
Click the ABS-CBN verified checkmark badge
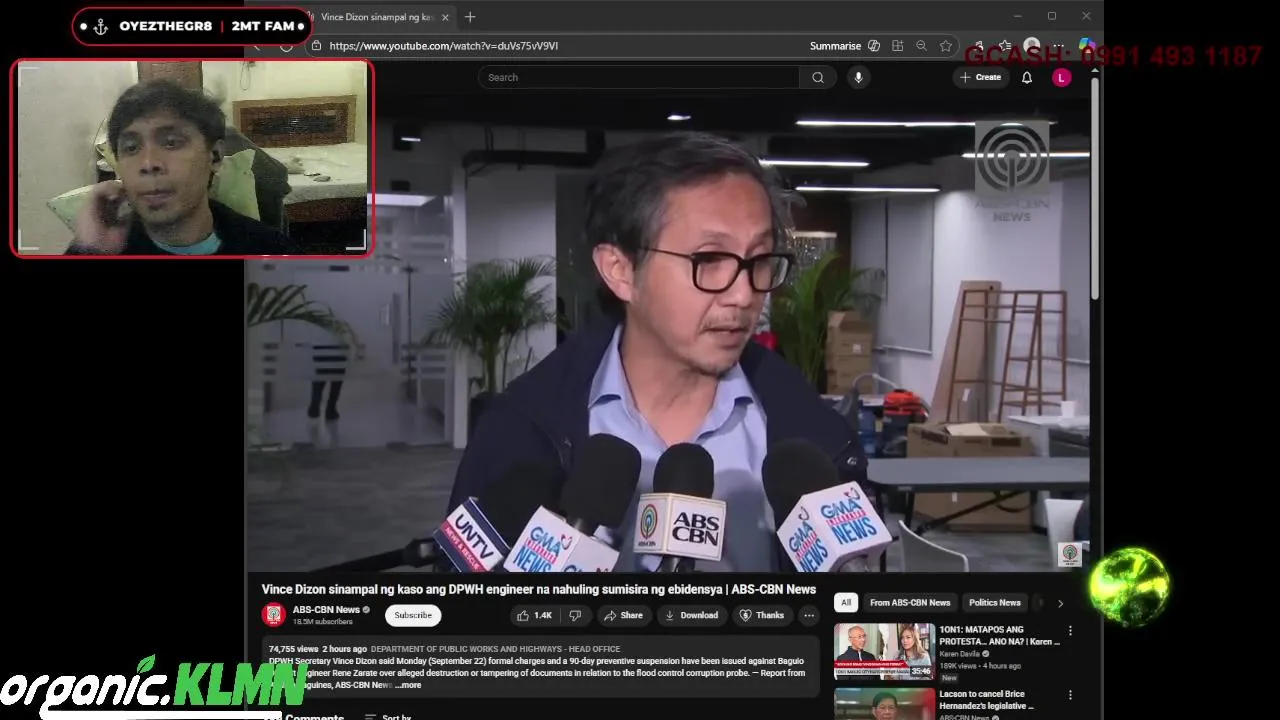(366, 610)
